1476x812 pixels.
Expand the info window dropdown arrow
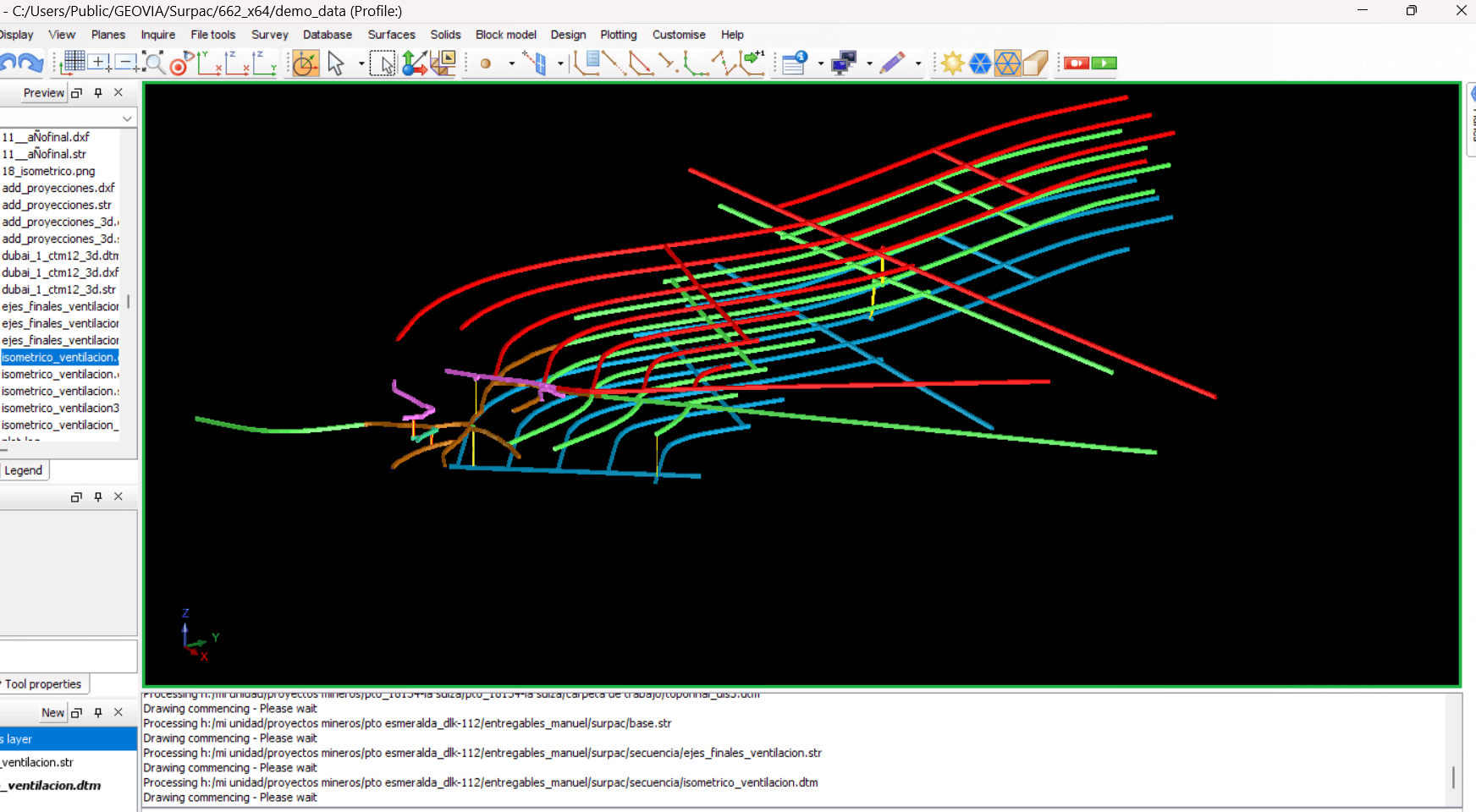coord(820,63)
